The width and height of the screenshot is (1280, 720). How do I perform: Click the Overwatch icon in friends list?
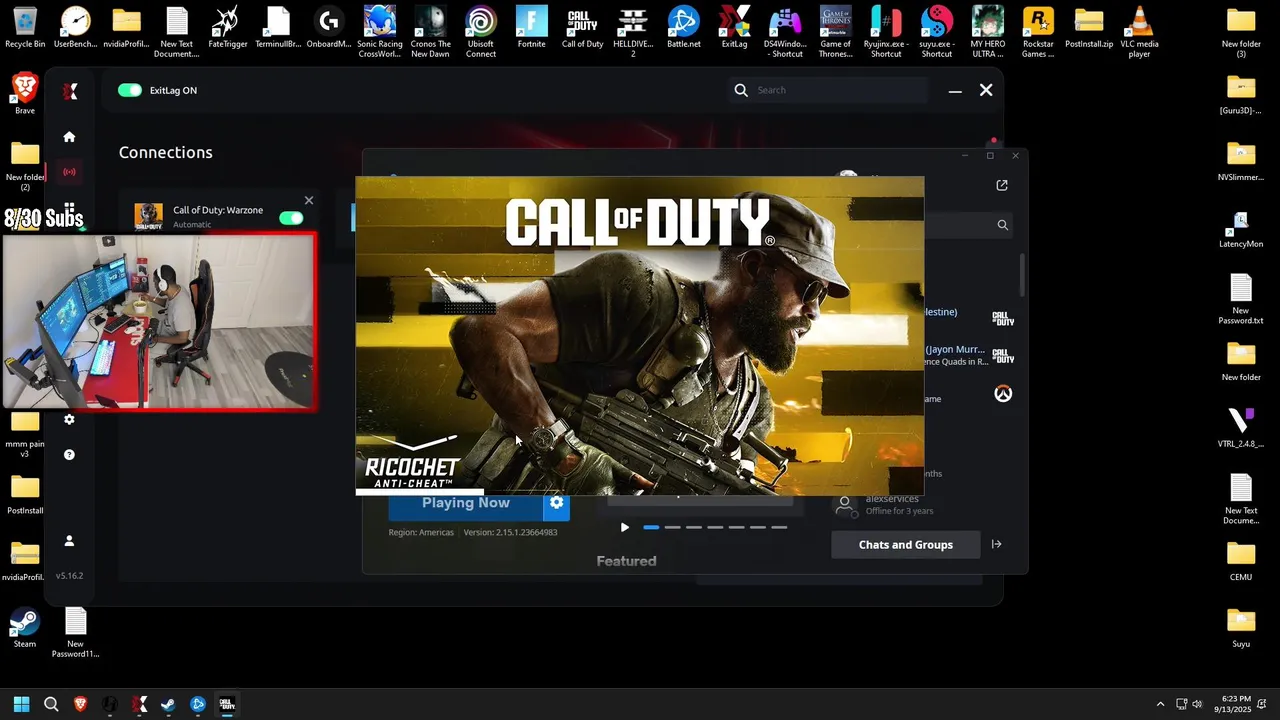pyautogui.click(x=1003, y=394)
